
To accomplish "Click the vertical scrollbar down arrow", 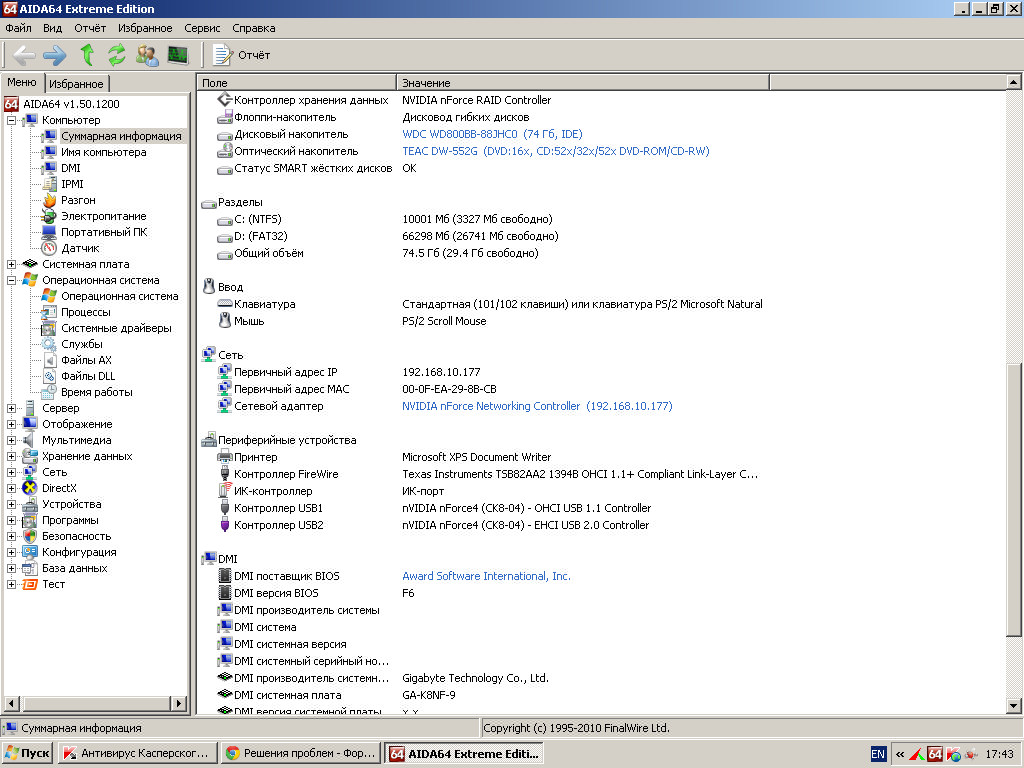I will pyautogui.click(x=1014, y=707).
